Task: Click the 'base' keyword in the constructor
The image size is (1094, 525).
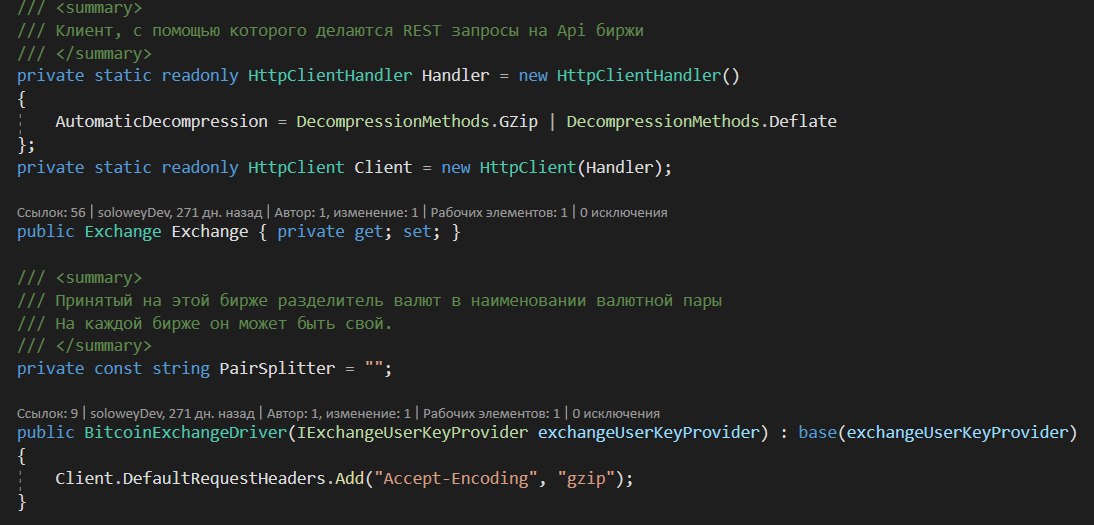Action: click(x=818, y=433)
